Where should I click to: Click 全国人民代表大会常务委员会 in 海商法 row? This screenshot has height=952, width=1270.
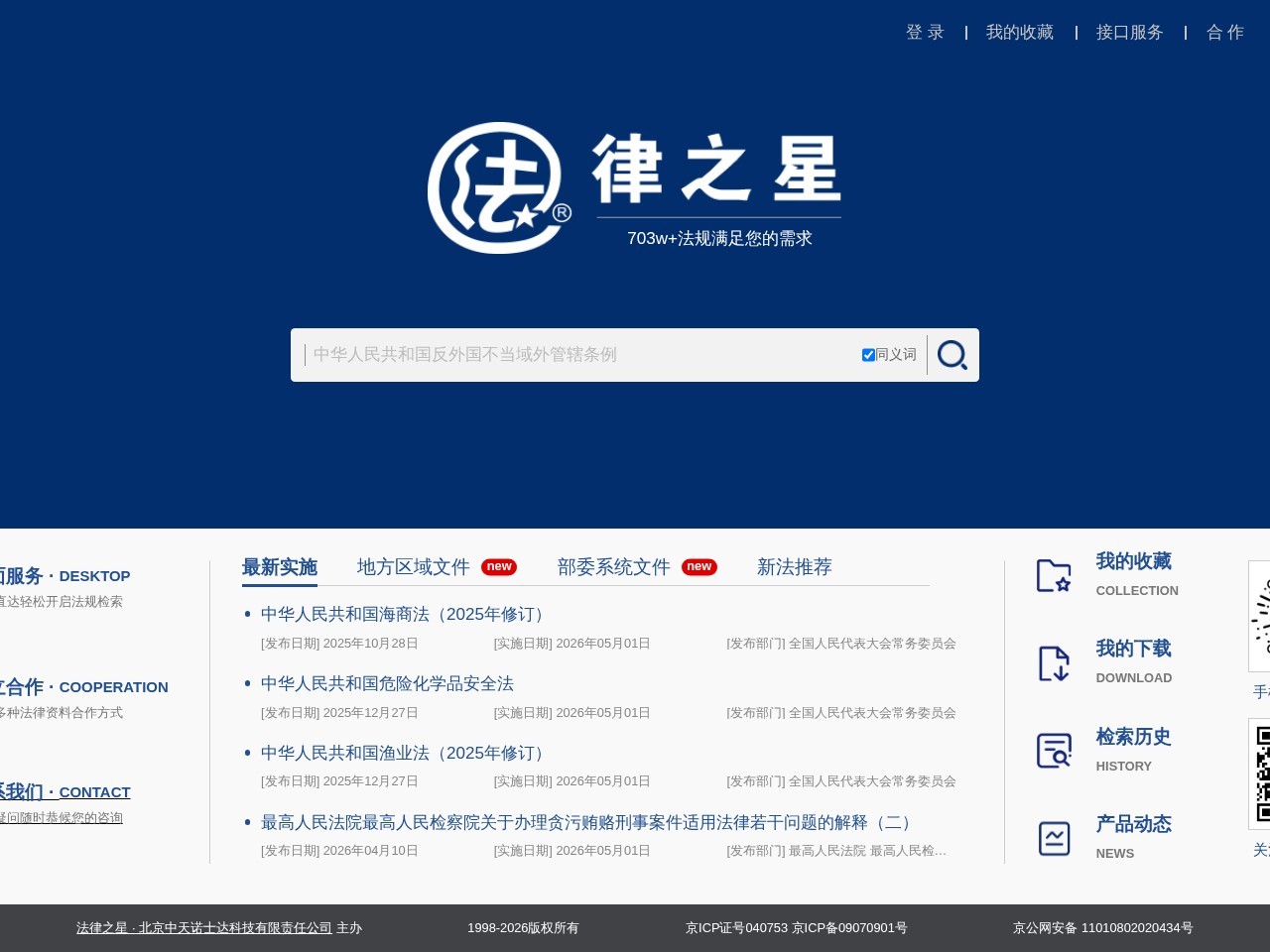(x=872, y=644)
